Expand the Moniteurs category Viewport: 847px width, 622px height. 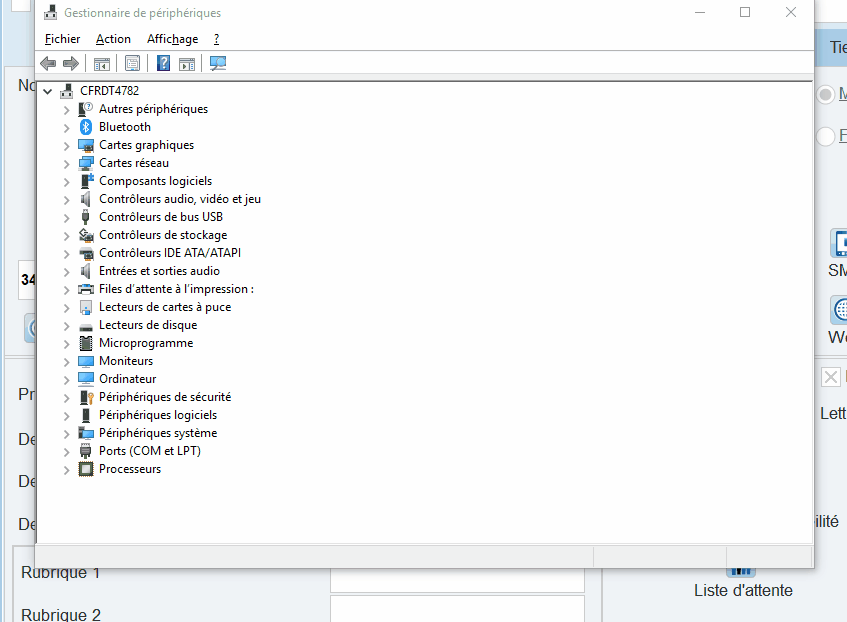tap(66, 362)
